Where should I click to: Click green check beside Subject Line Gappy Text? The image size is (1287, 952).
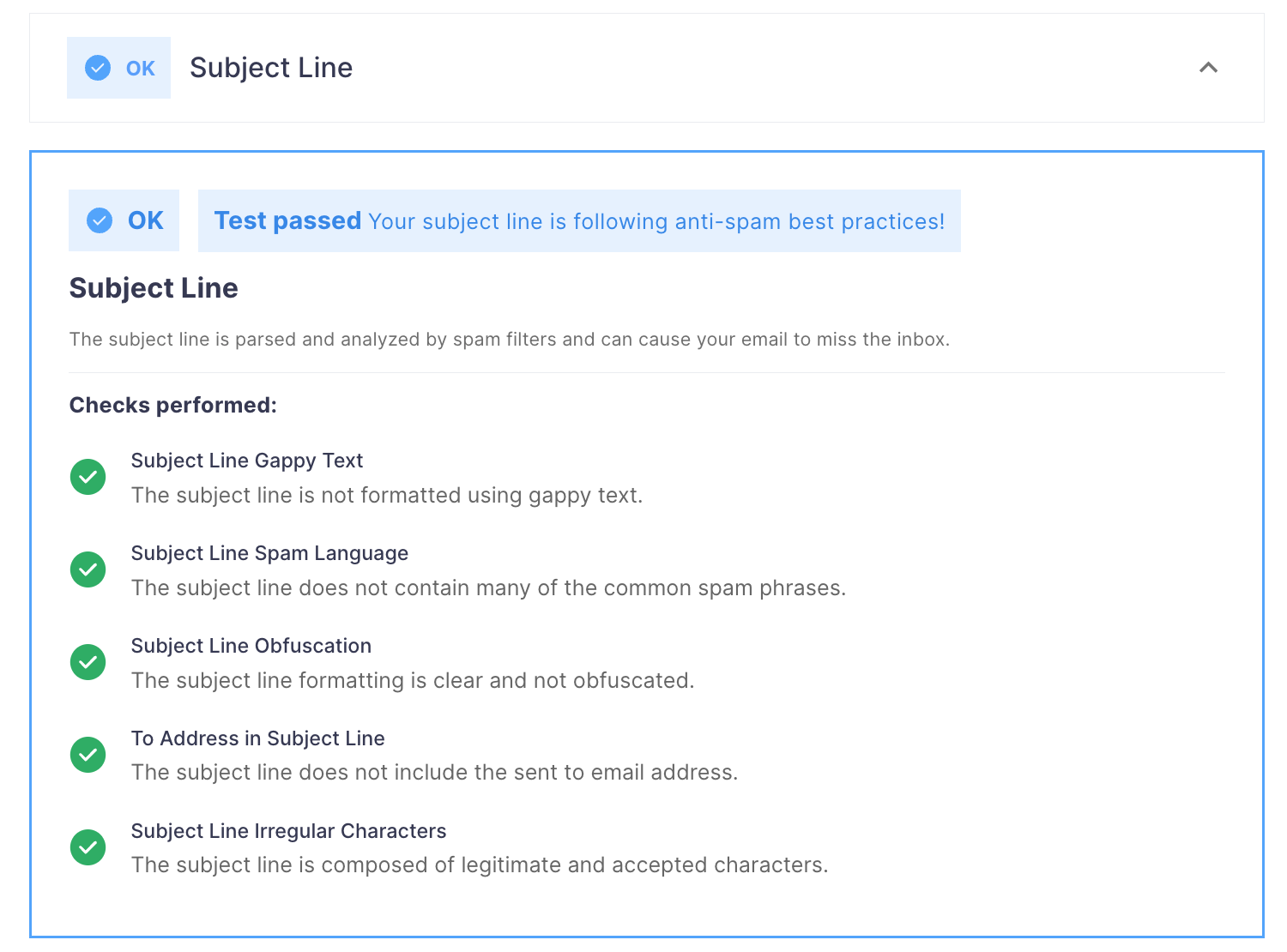[x=88, y=477]
